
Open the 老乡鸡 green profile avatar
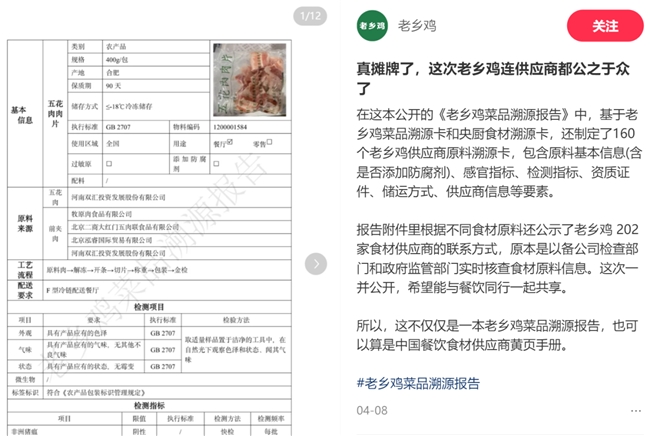(372, 26)
